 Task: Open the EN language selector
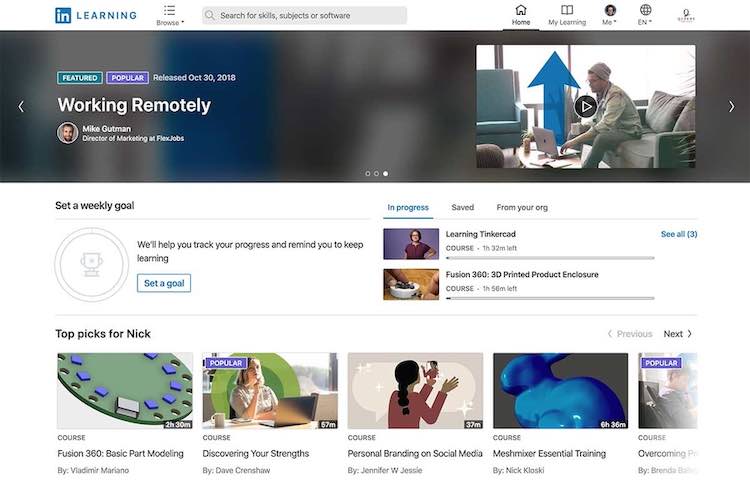click(x=645, y=15)
